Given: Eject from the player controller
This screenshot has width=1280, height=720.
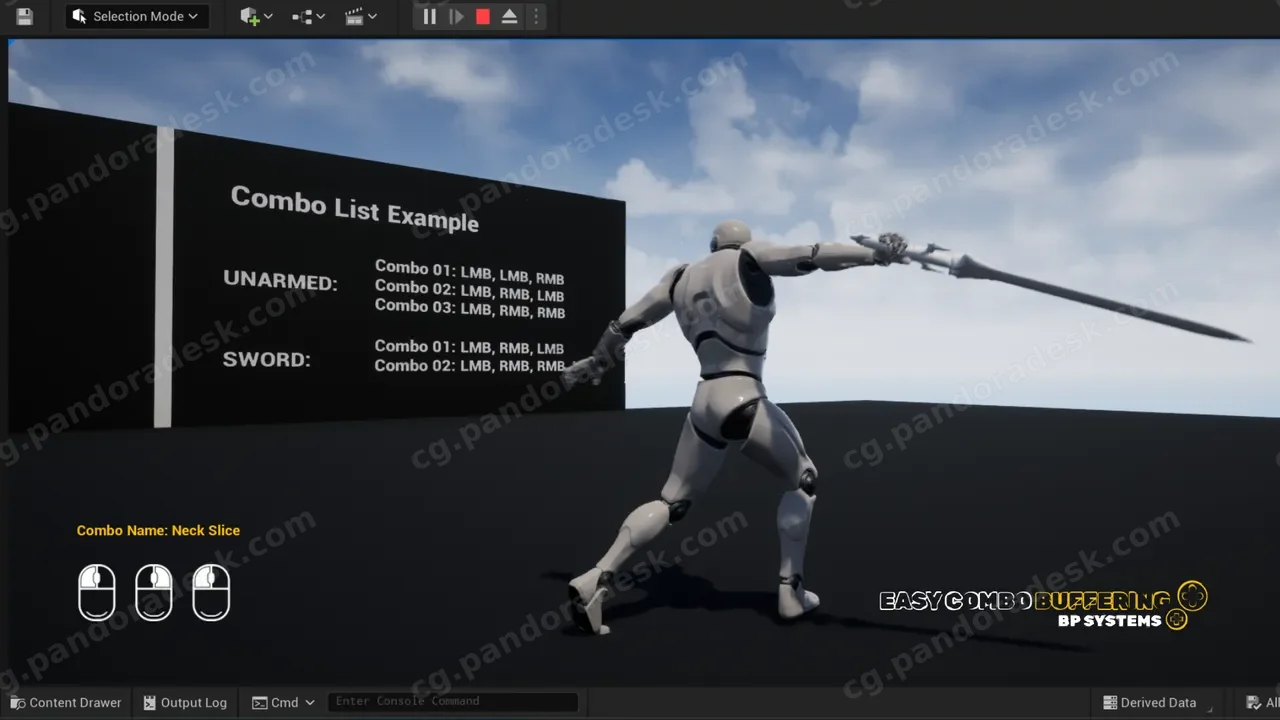Looking at the screenshot, I should (509, 16).
